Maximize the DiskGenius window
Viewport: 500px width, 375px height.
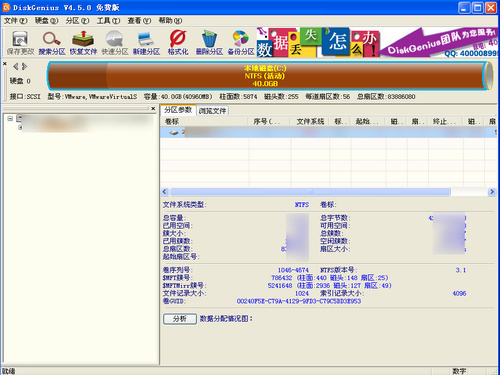(478, 8)
